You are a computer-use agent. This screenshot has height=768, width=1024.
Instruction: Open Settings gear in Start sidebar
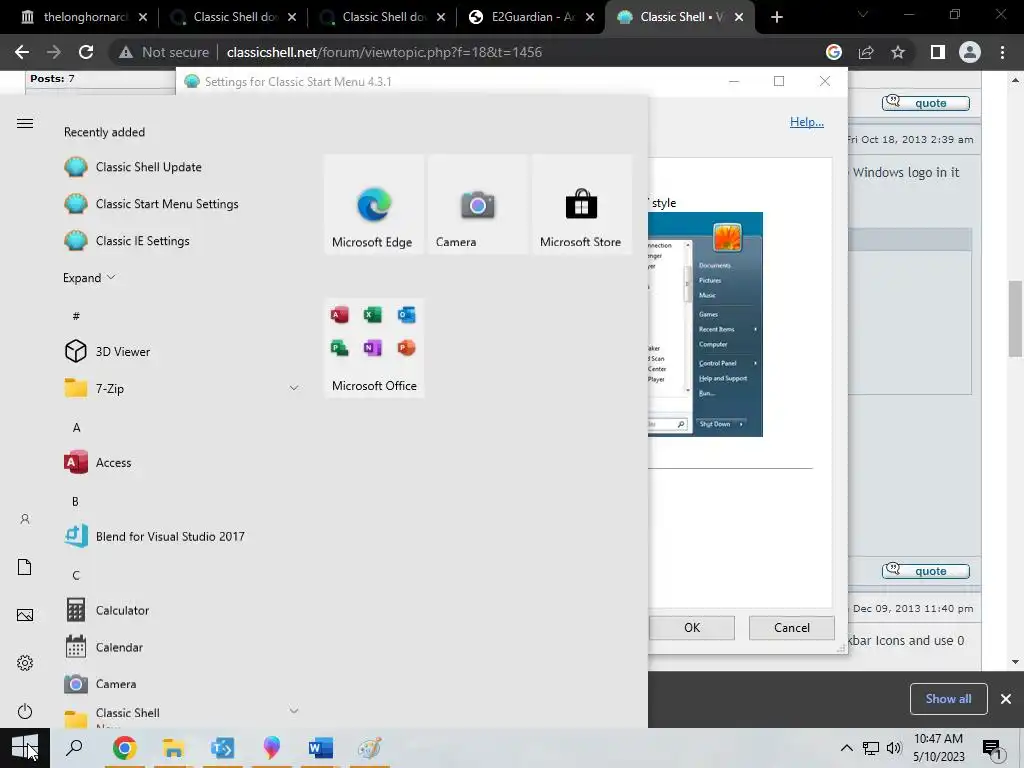[x=25, y=663]
